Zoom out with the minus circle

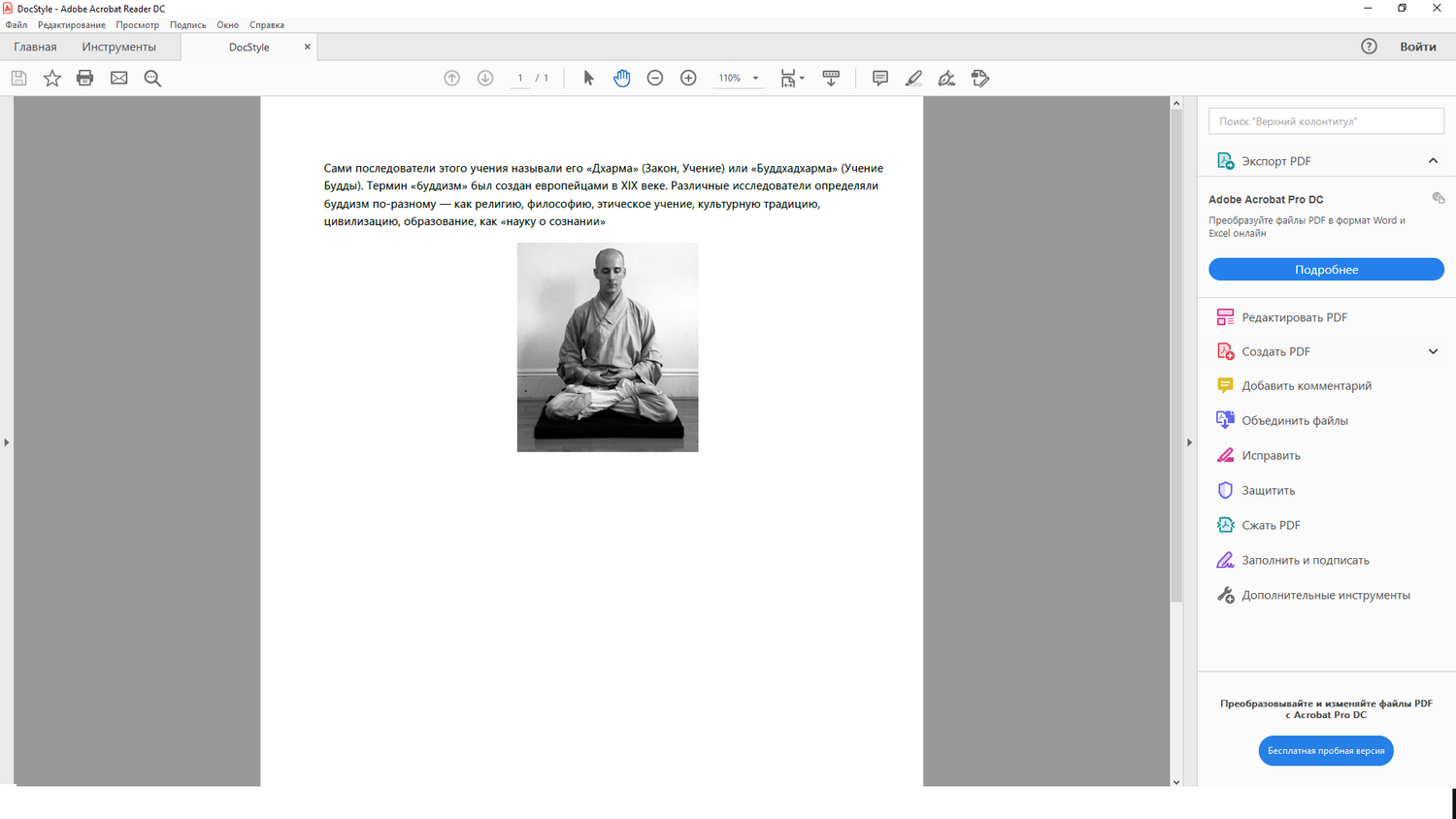(x=655, y=79)
